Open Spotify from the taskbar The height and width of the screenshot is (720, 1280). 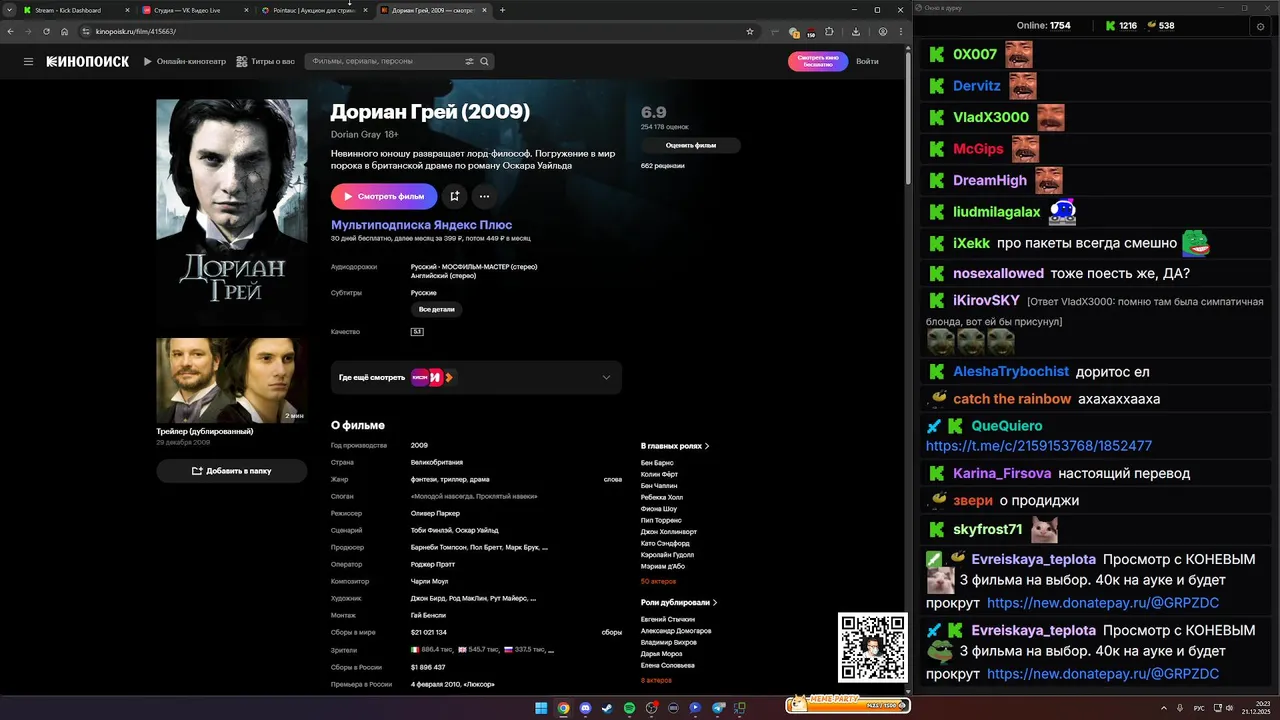coord(629,708)
